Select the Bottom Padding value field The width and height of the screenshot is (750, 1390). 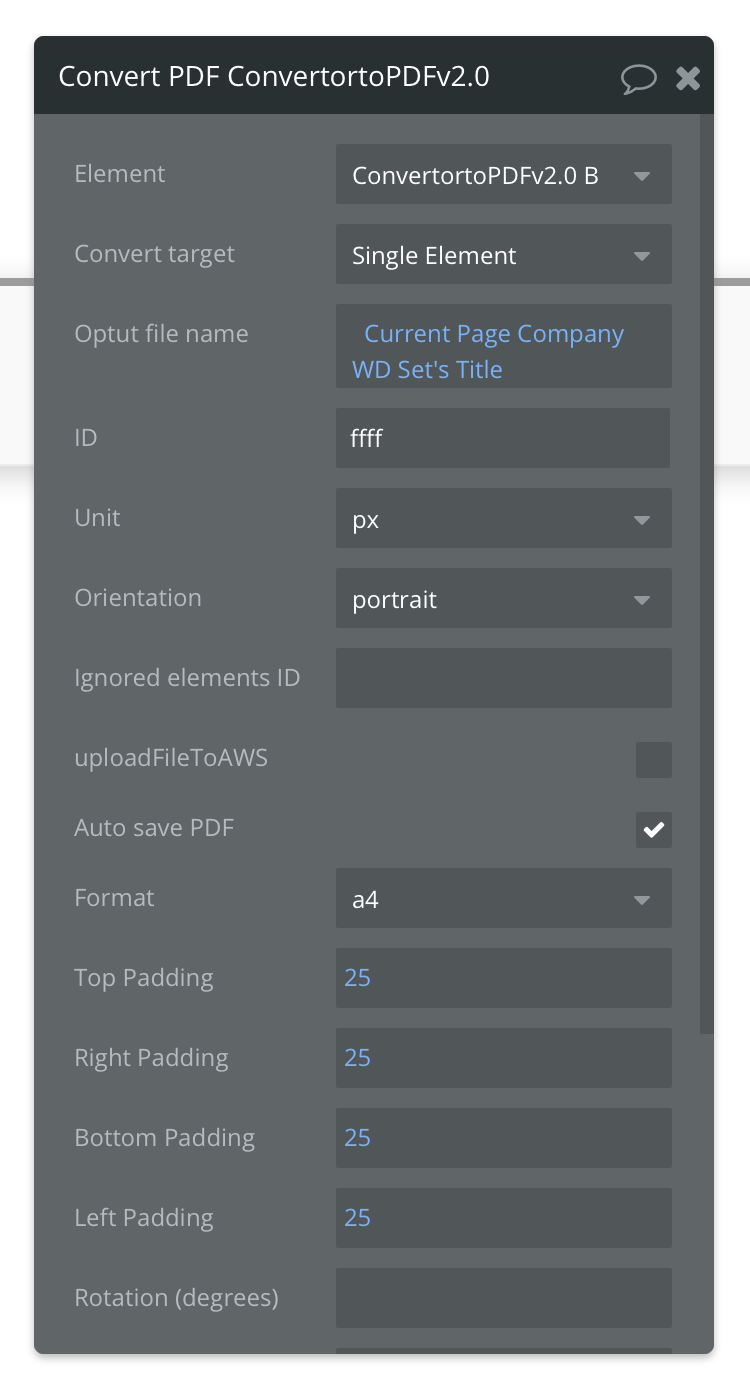click(x=504, y=1138)
